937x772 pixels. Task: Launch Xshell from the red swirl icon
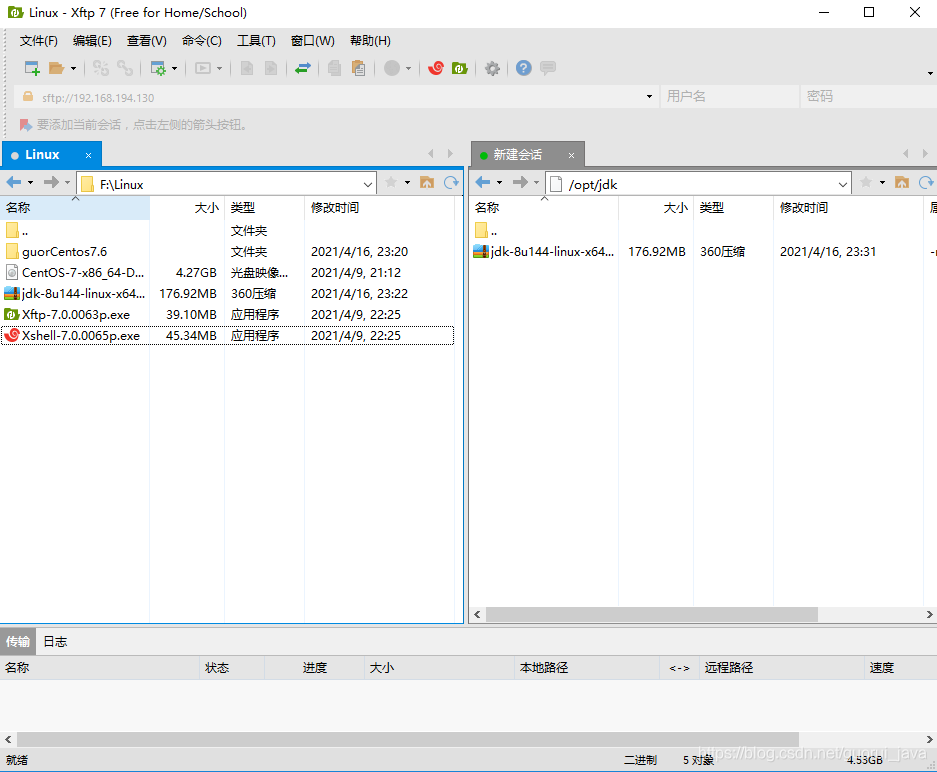[x=436, y=68]
